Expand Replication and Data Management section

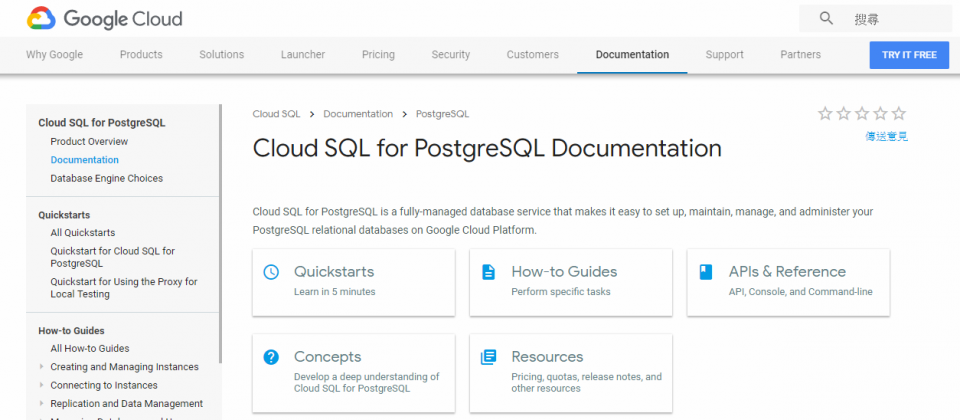[x=42, y=403]
